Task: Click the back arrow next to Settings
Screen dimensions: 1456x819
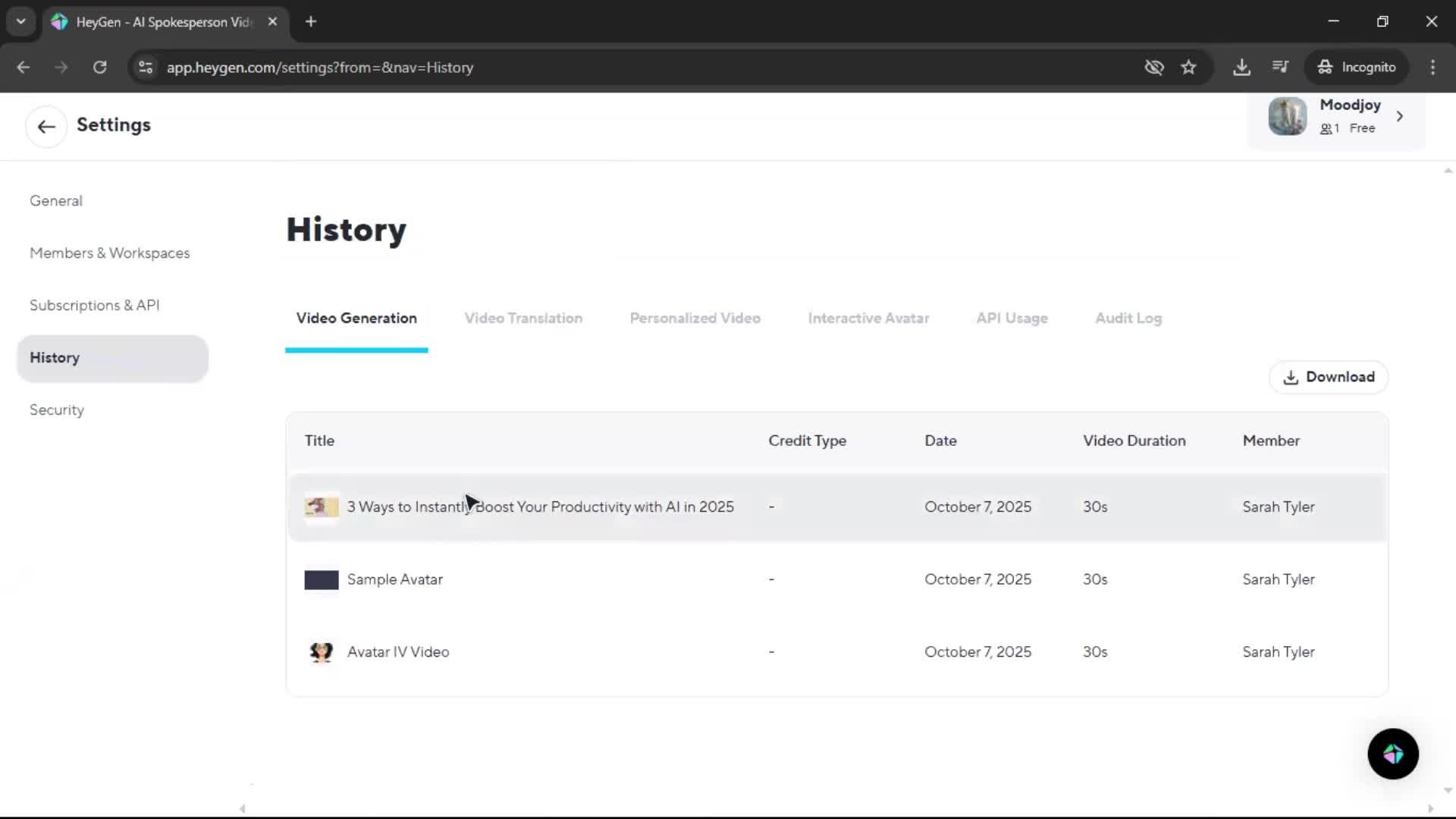Action: point(46,126)
